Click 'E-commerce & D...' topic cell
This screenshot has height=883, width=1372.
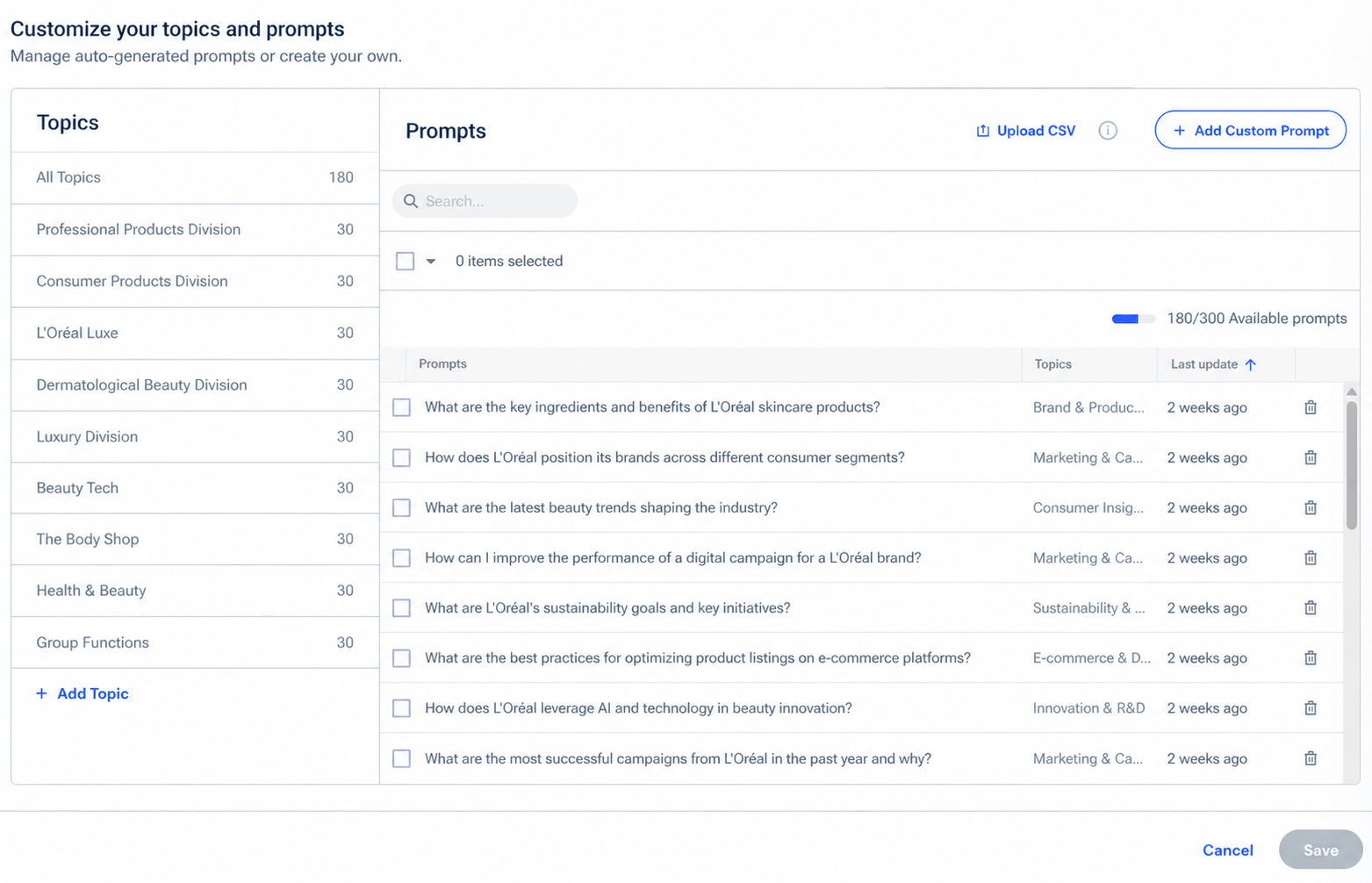[1091, 657]
